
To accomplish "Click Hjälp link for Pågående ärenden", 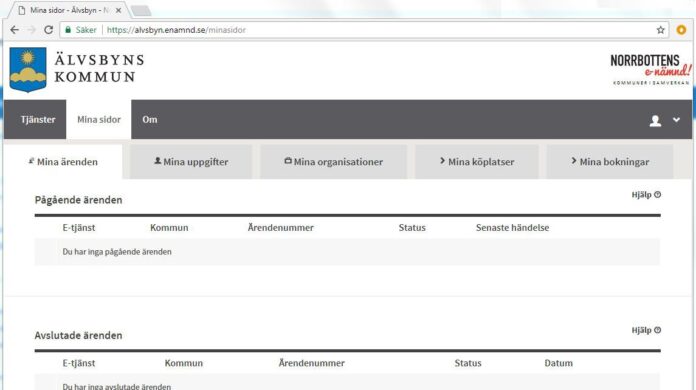I will [646, 195].
